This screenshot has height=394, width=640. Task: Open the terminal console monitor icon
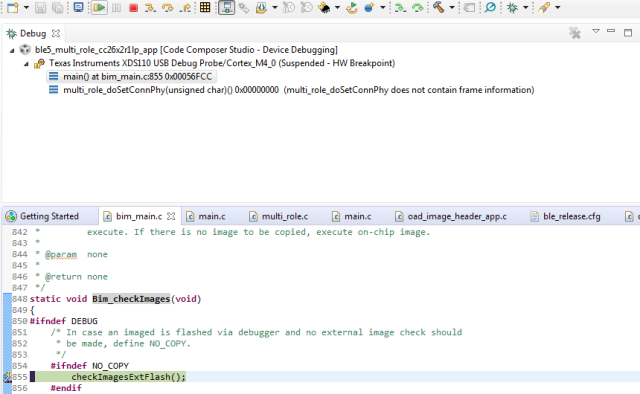coord(78,7)
